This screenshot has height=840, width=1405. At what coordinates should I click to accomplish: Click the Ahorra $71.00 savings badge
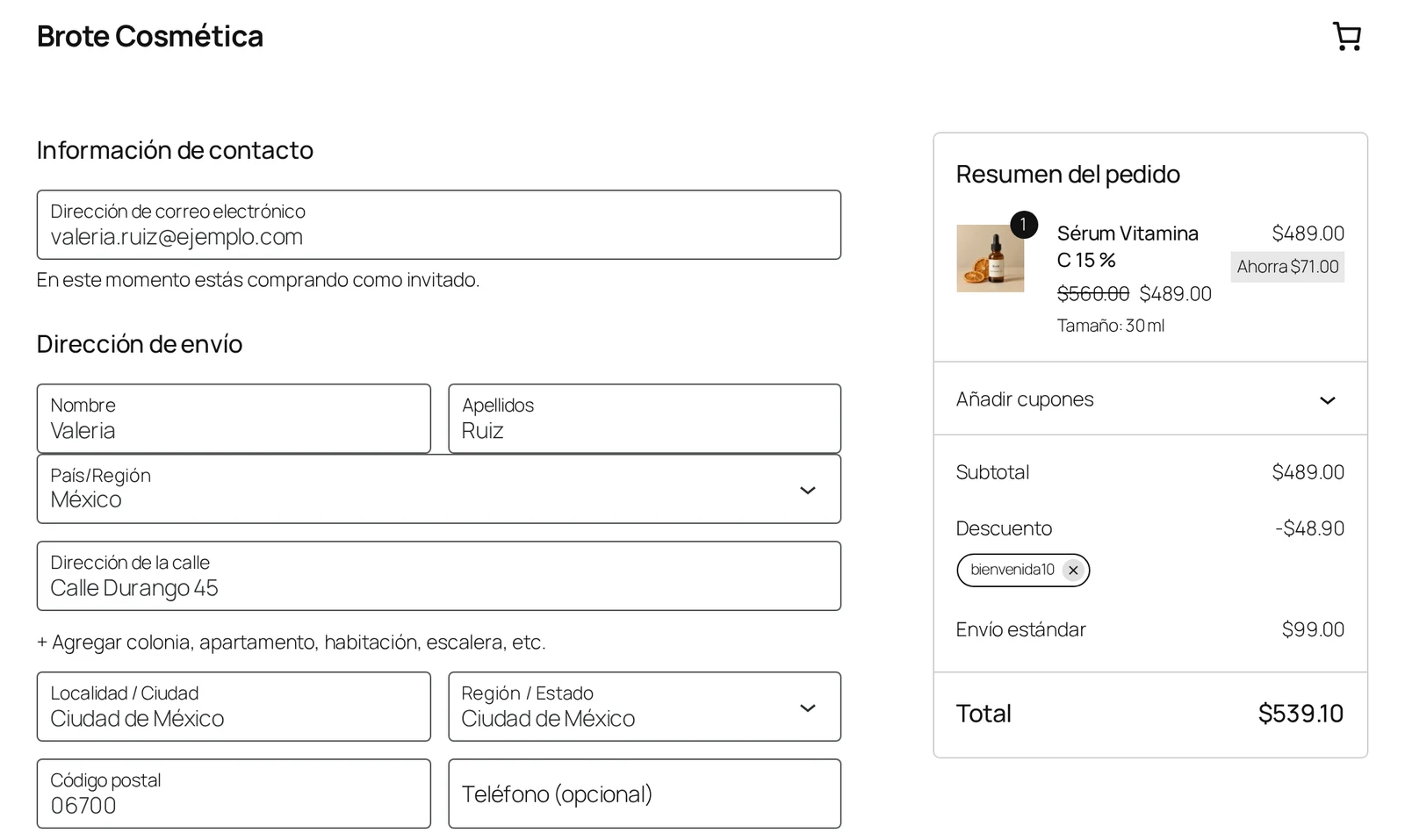coord(1287,267)
